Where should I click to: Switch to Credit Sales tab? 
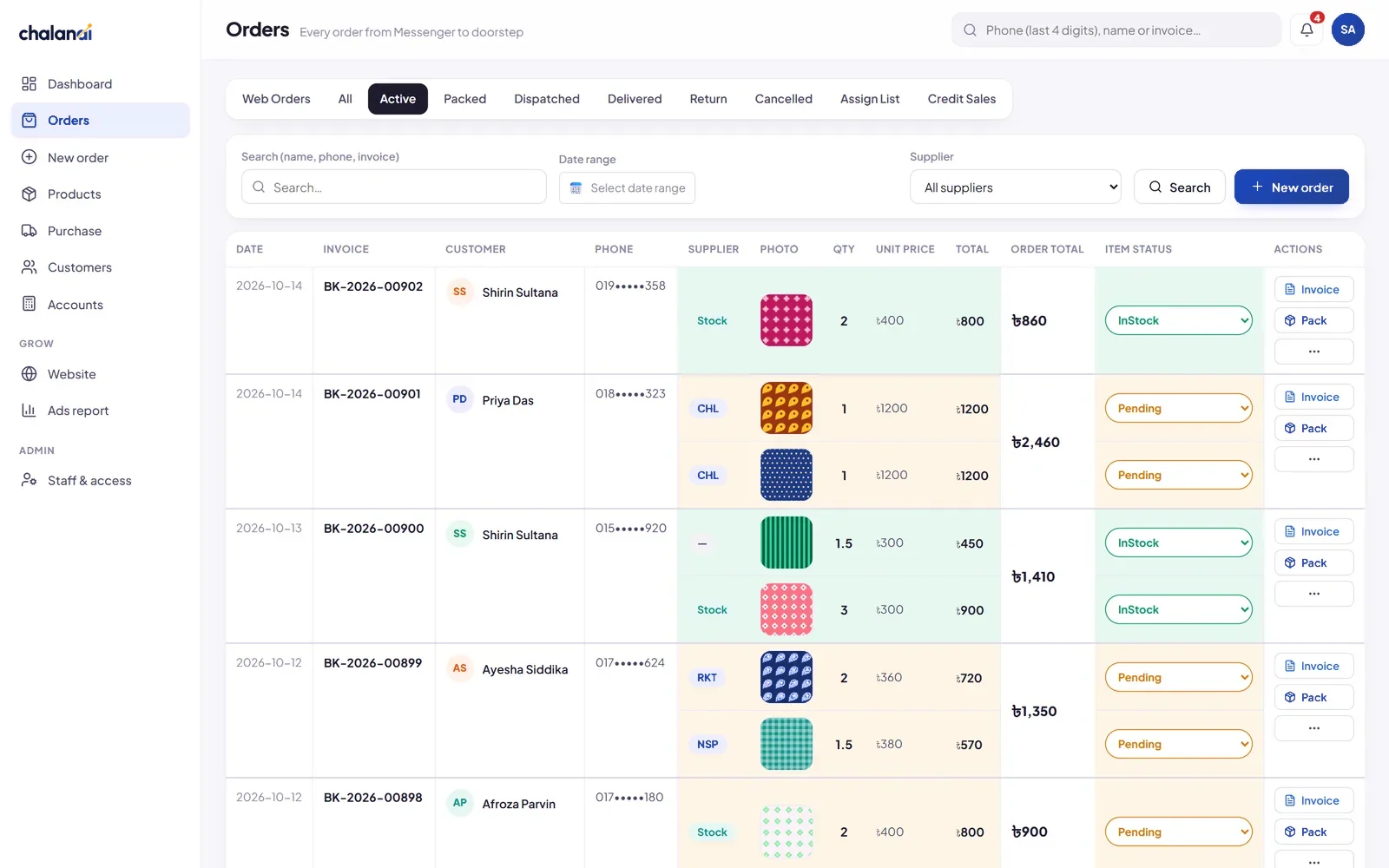tap(961, 99)
